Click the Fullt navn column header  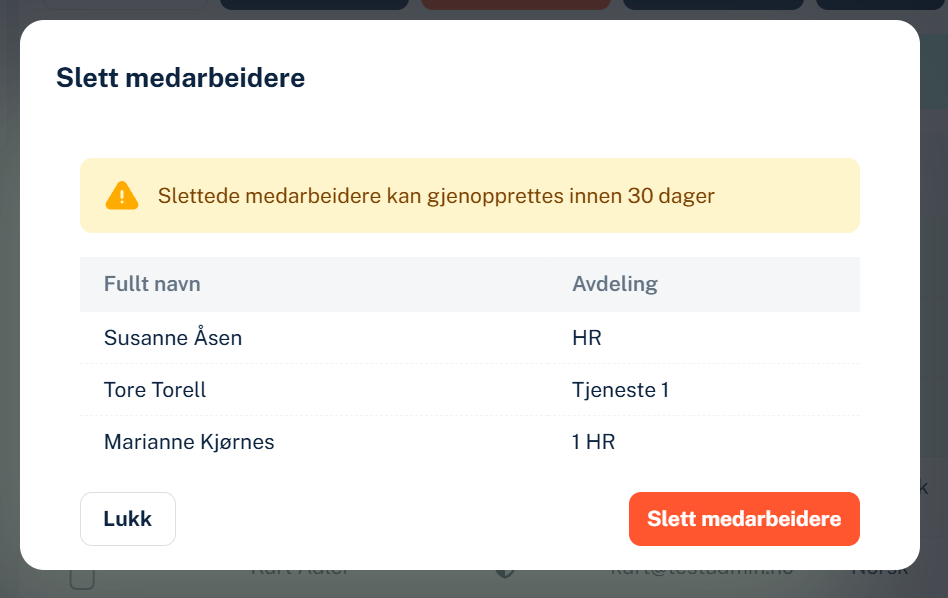coord(152,284)
